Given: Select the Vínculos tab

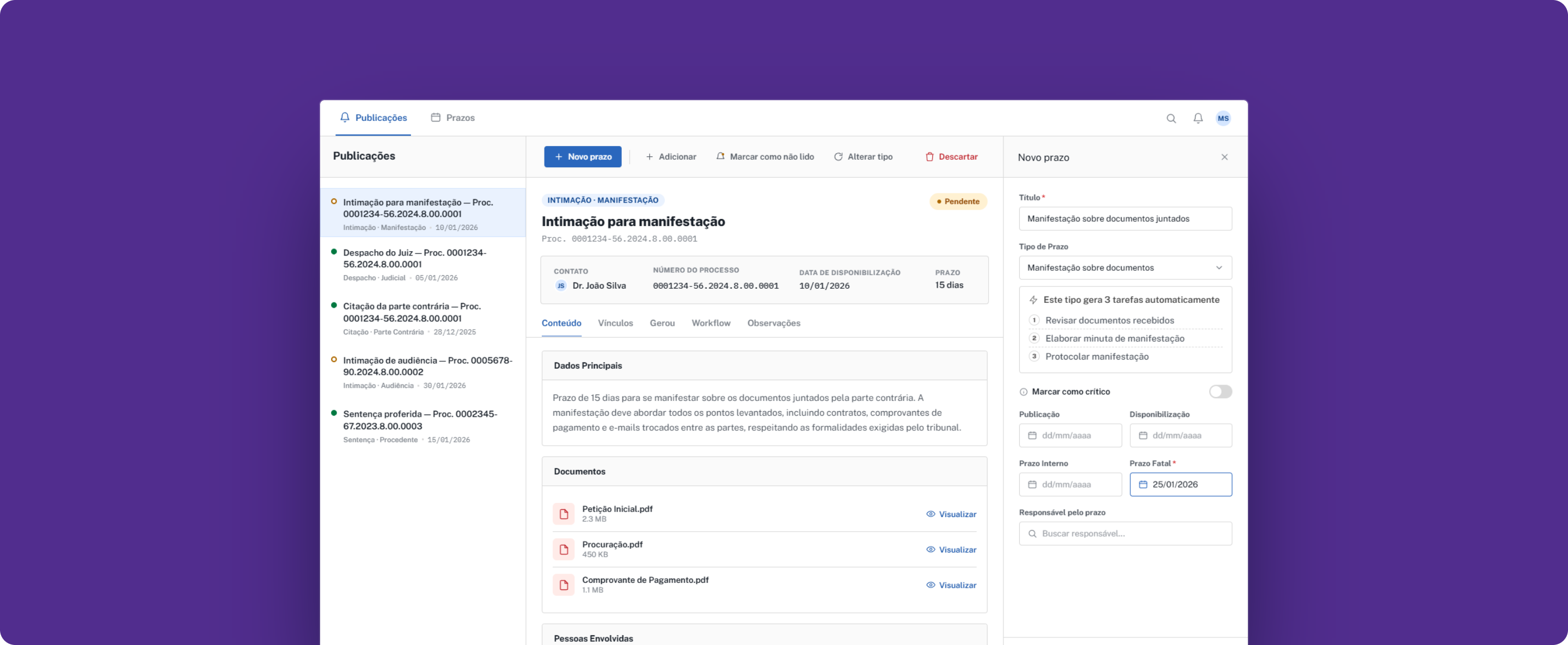Looking at the screenshot, I should [x=615, y=324].
